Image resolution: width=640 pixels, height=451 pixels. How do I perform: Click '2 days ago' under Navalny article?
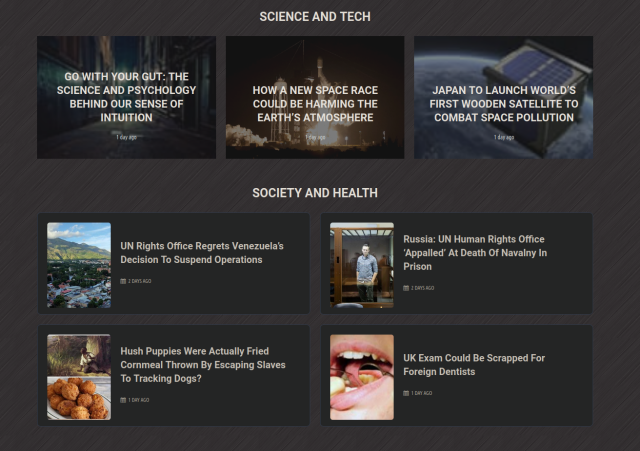[x=422, y=288]
